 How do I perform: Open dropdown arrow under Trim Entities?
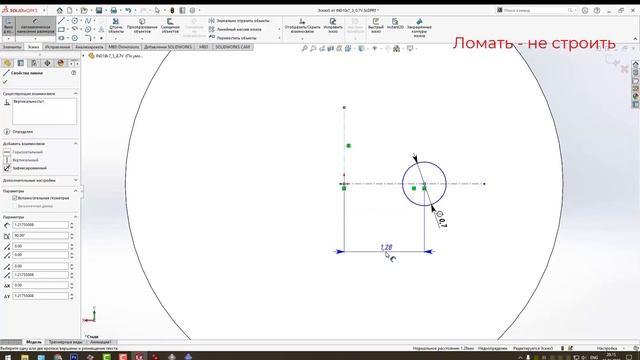116,38
